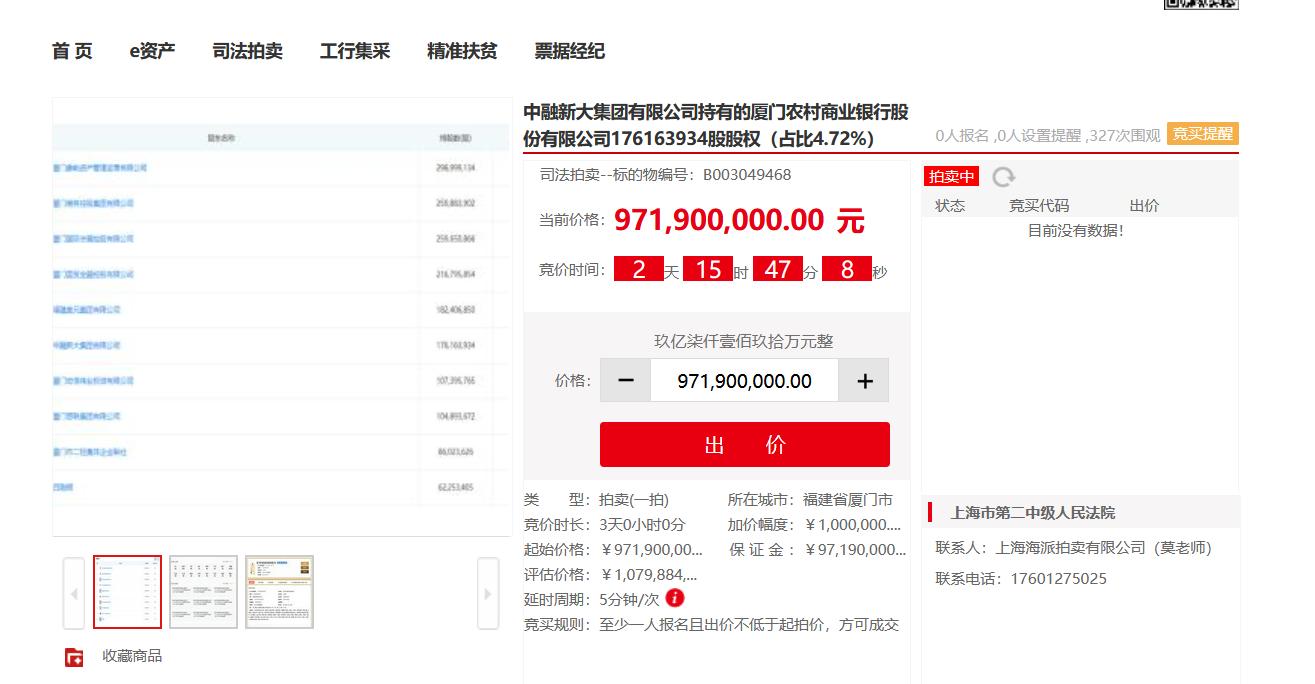Viewport: 1315px width, 684px height.
Task: Click the contact 上海海派拍卖有限公司 line
Action: click(1073, 548)
